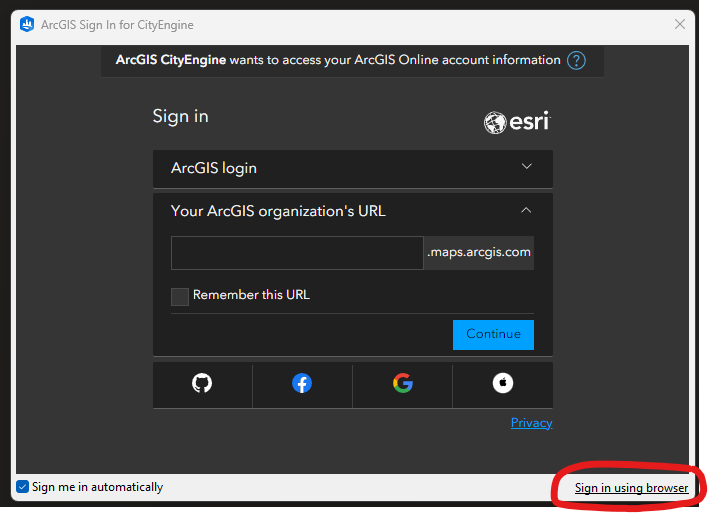Focus the organization URL input field

pyautogui.click(x=297, y=253)
